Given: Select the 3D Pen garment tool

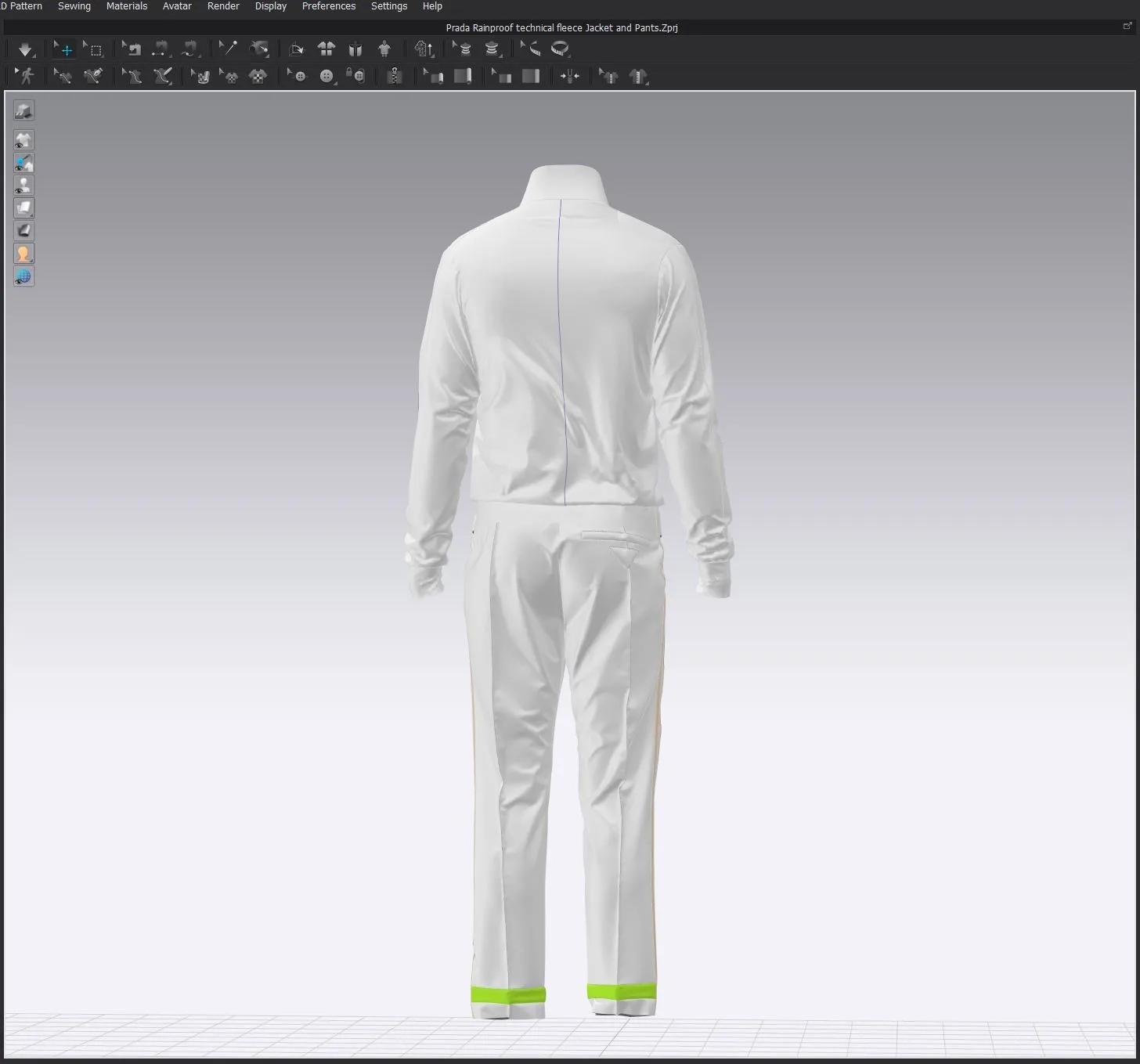Looking at the screenshot, I should click(93, 76).
